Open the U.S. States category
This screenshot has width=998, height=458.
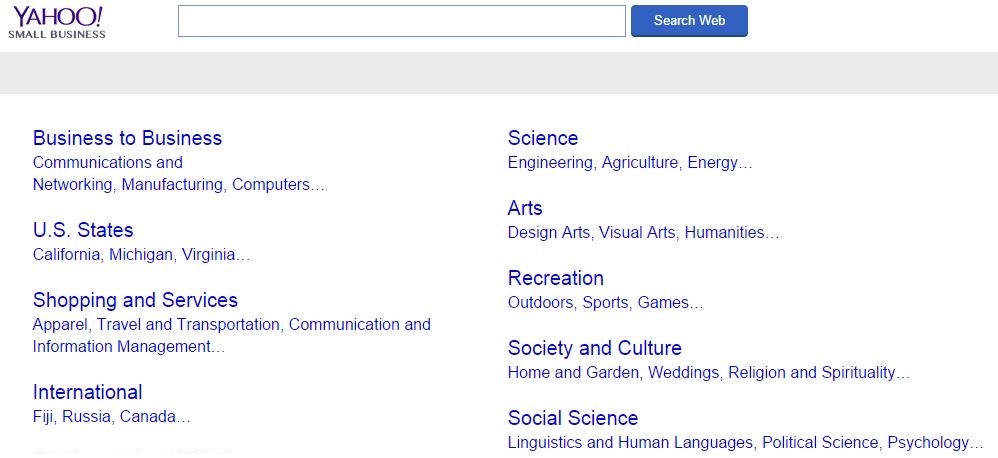(x=83, y=230)
